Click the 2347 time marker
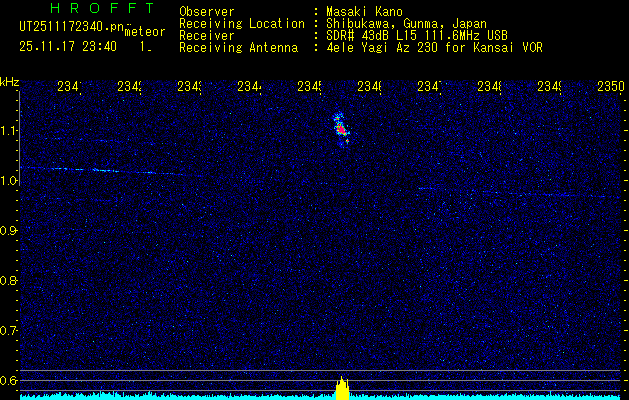 coord(430,87)
